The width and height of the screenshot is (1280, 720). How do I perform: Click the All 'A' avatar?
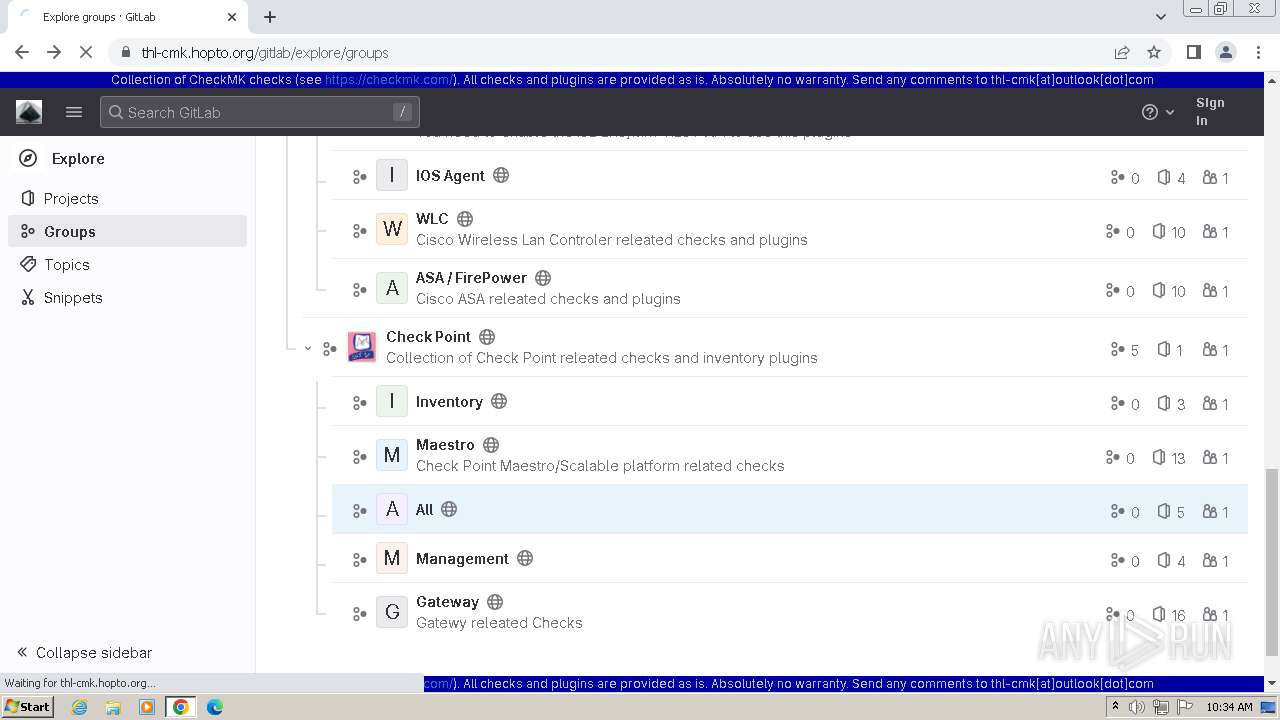click(x=392, y=509)
